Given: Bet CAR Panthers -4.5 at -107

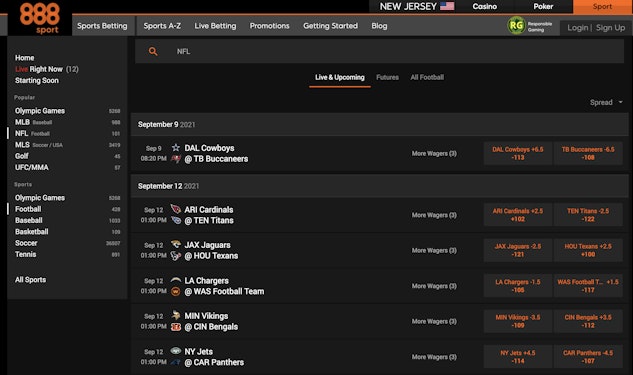Looking at the screenshot, I should pos(588,357).
